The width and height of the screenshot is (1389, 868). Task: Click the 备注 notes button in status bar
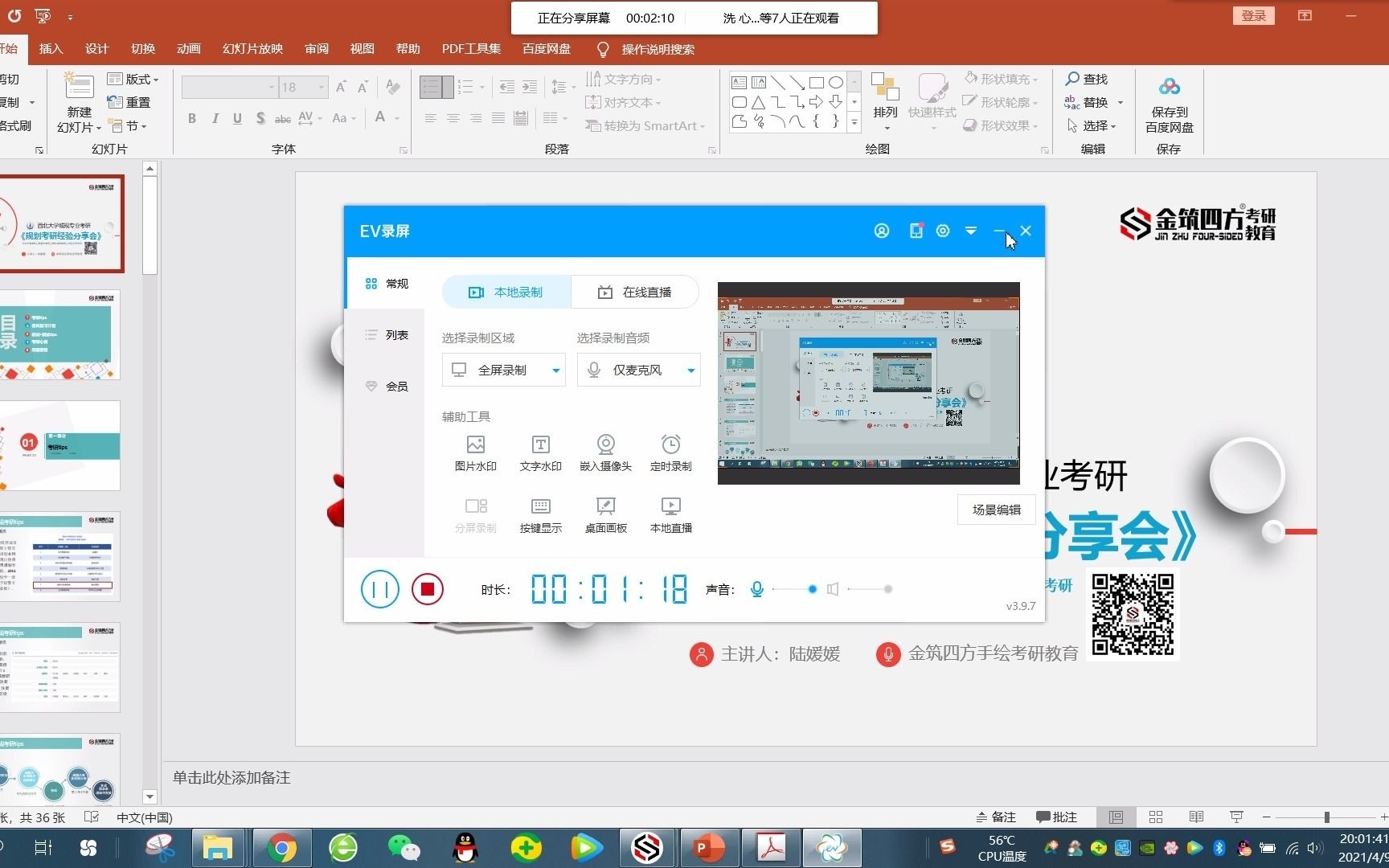point(996,817)
